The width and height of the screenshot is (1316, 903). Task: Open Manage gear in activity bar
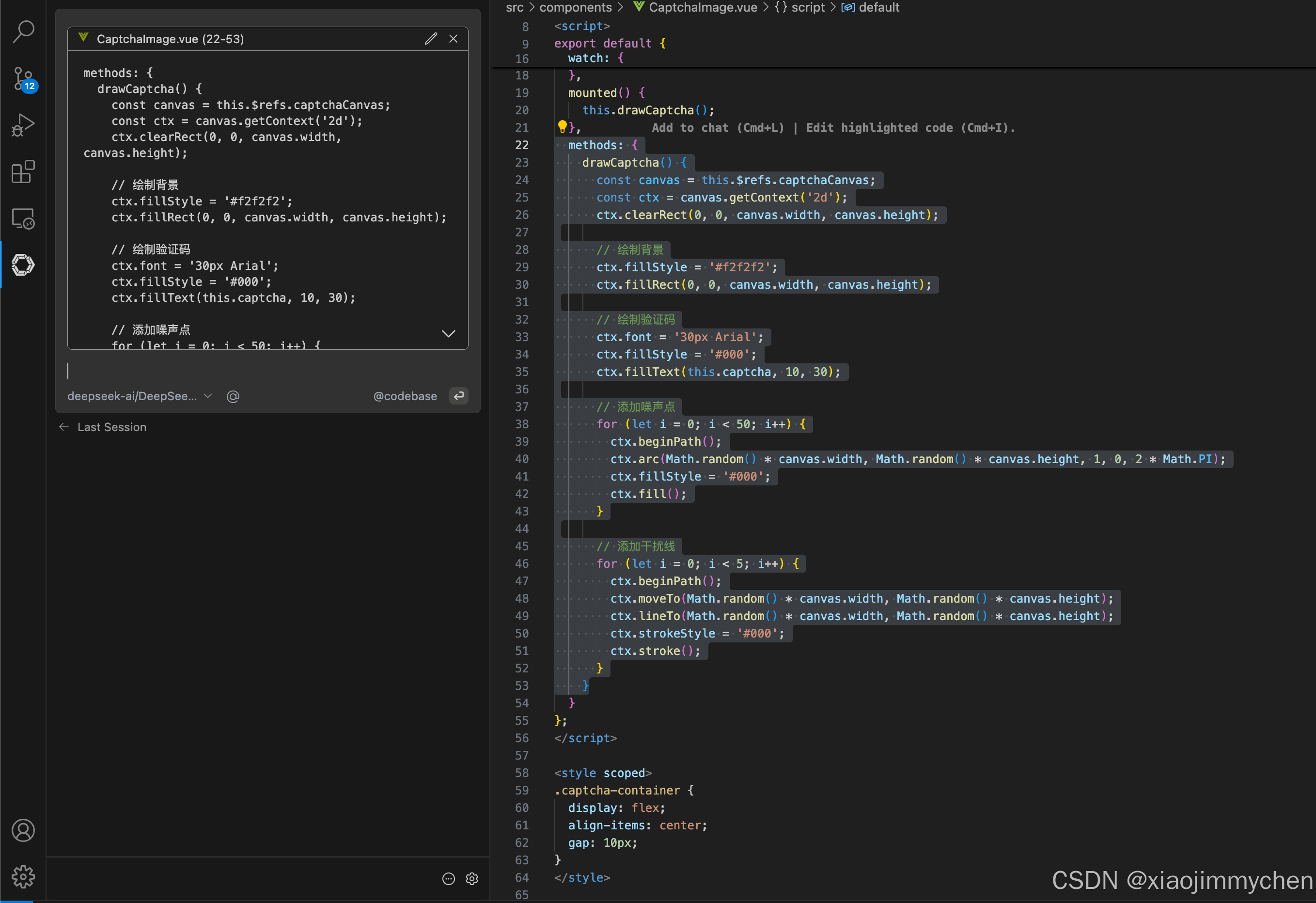23,876
